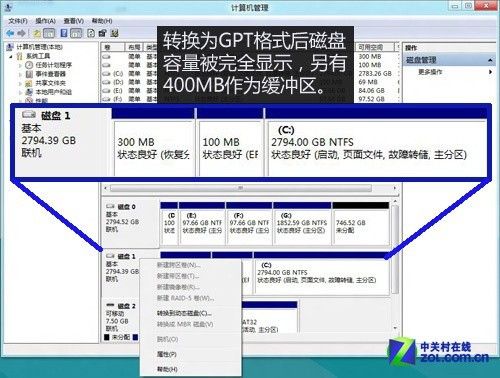Collapse the 磁盘管理 section in the 操作 pane

tap(490, 60)
